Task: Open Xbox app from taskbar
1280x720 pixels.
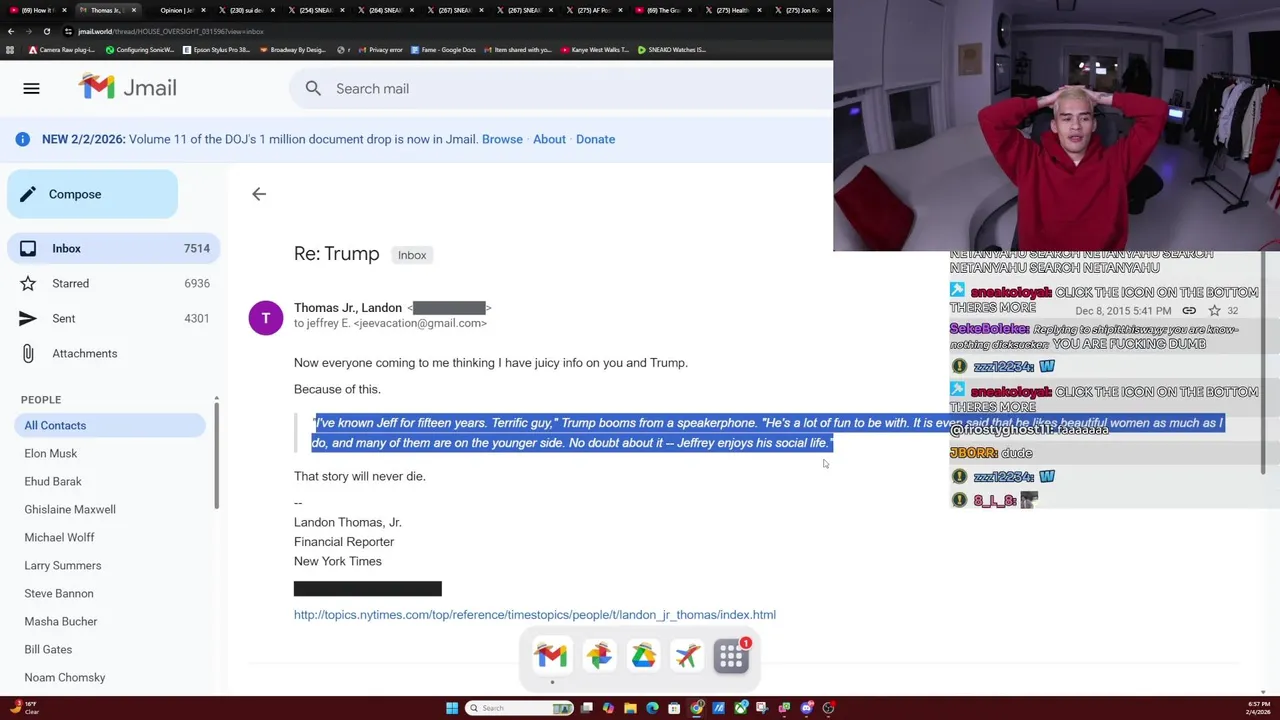Action: pyautogui.click(x=741, y=708)
